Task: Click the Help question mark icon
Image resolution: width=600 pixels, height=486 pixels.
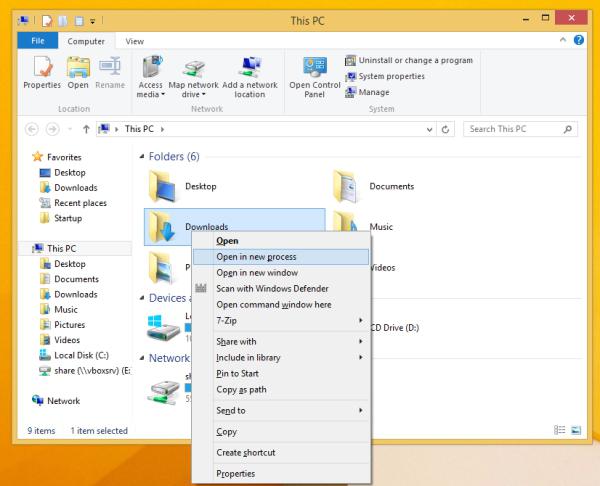Action: [578, 39]
